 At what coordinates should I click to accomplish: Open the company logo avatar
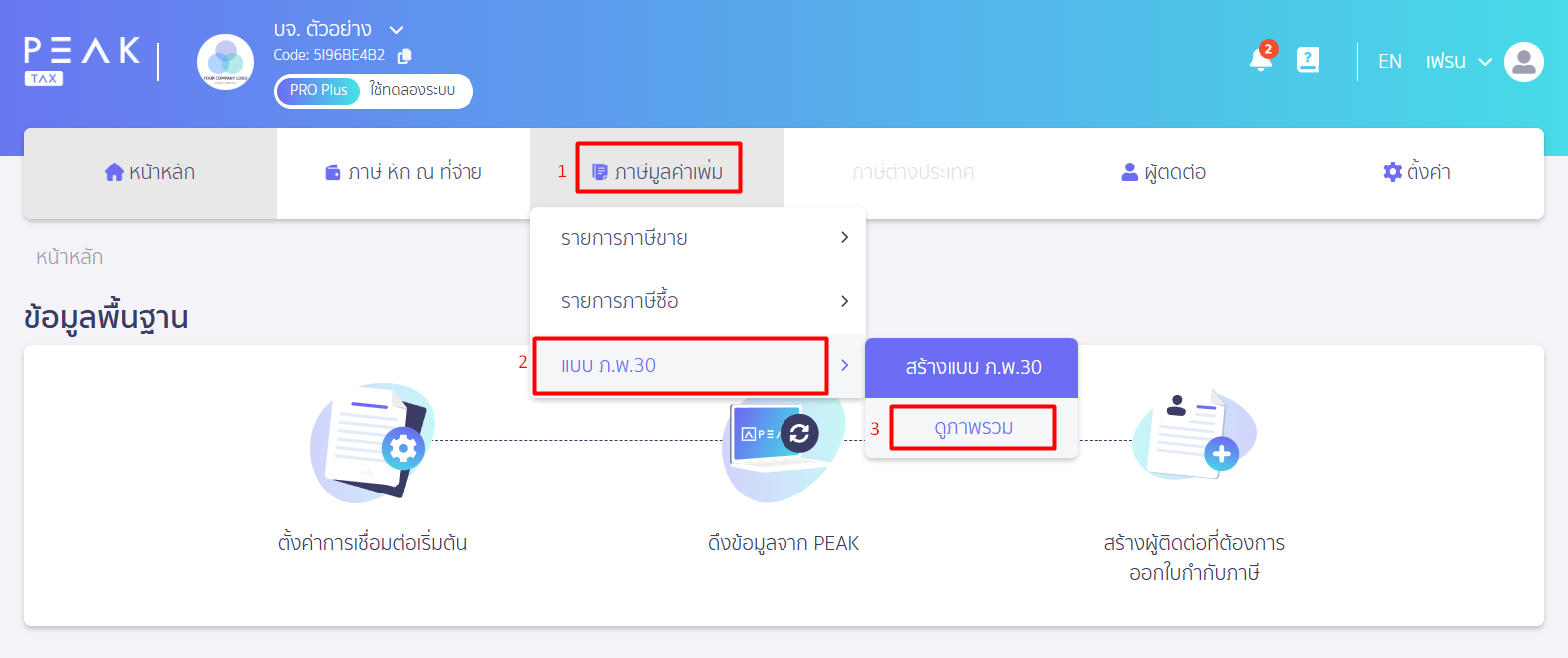226,62
